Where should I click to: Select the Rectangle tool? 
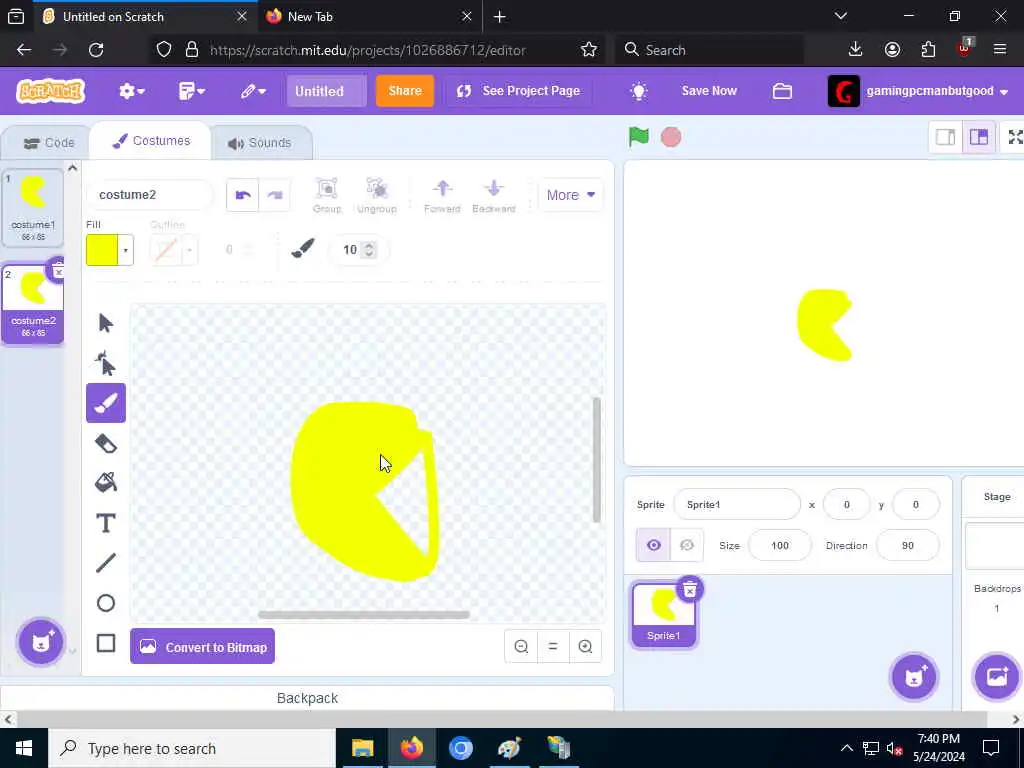(106, 643)
